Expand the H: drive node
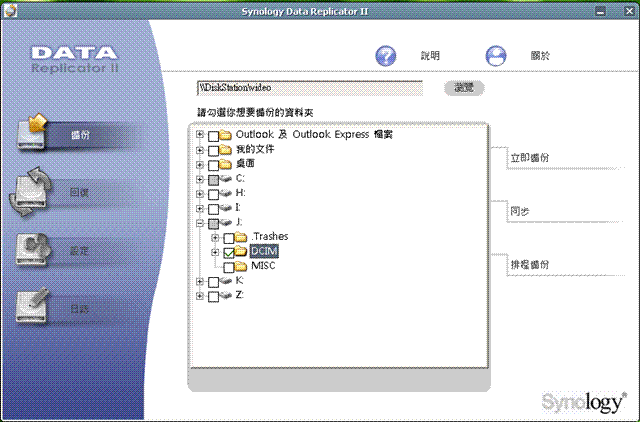The width and height of the screenshot is (640, 422). [x=200, y=194]
